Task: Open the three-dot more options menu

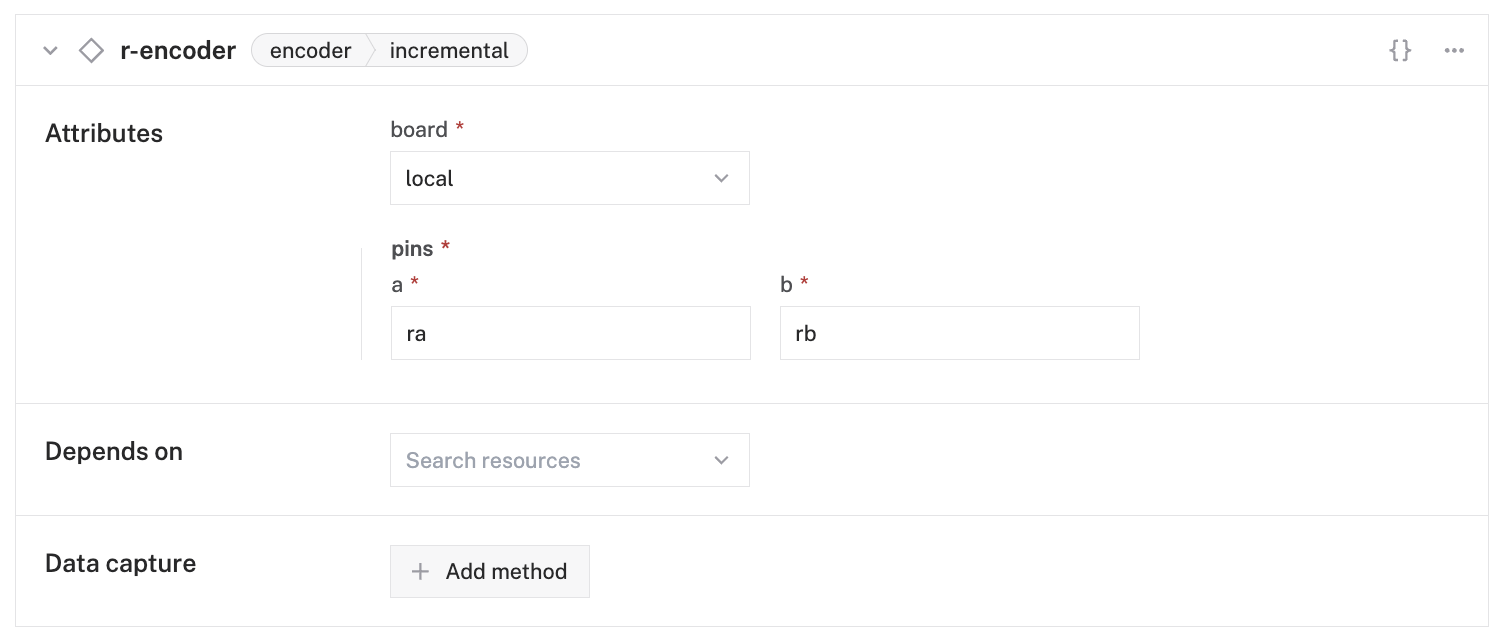Action: tap(1454, 51)
